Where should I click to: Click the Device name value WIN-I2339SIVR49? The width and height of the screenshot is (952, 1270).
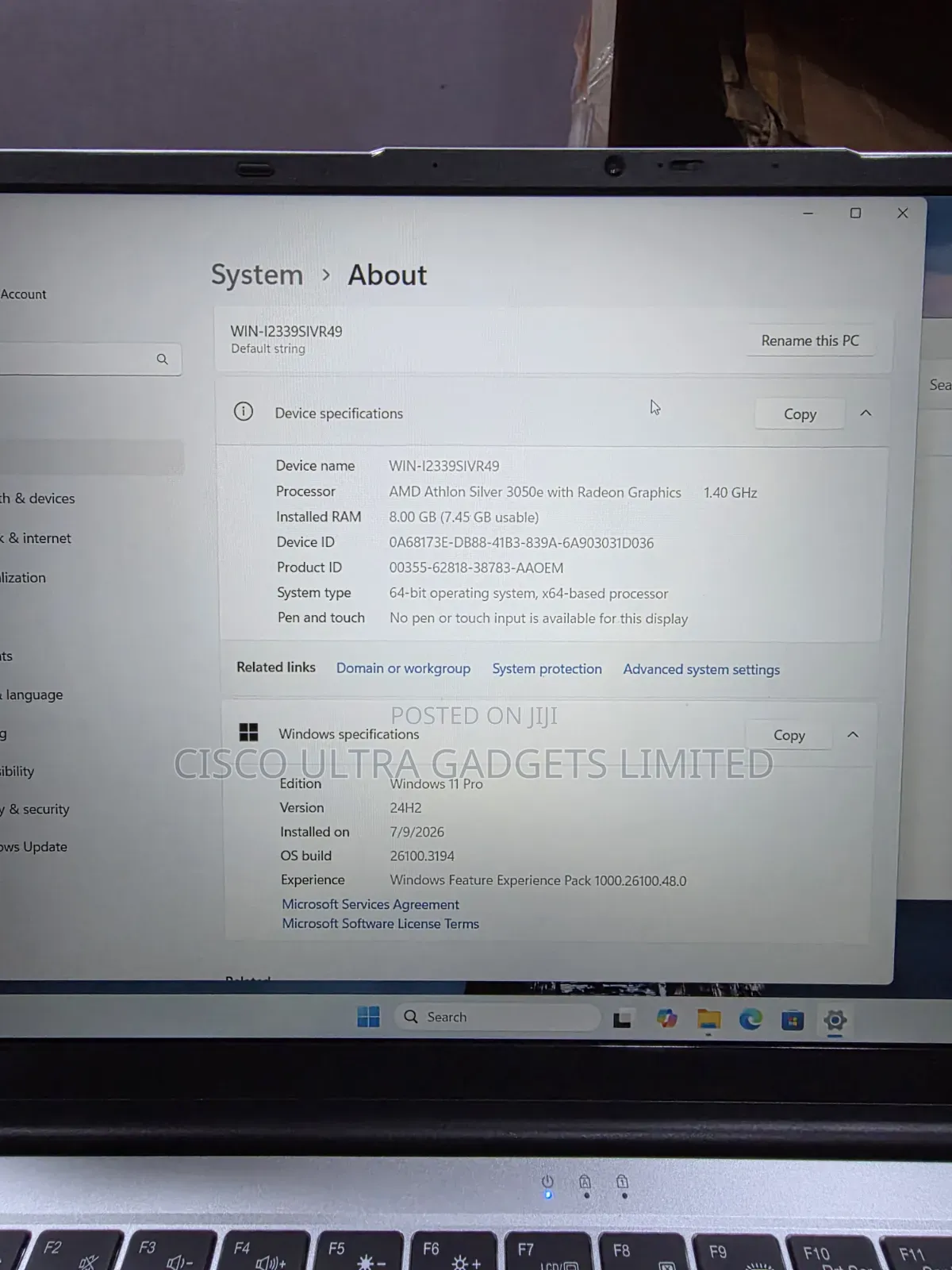[444, 466]
